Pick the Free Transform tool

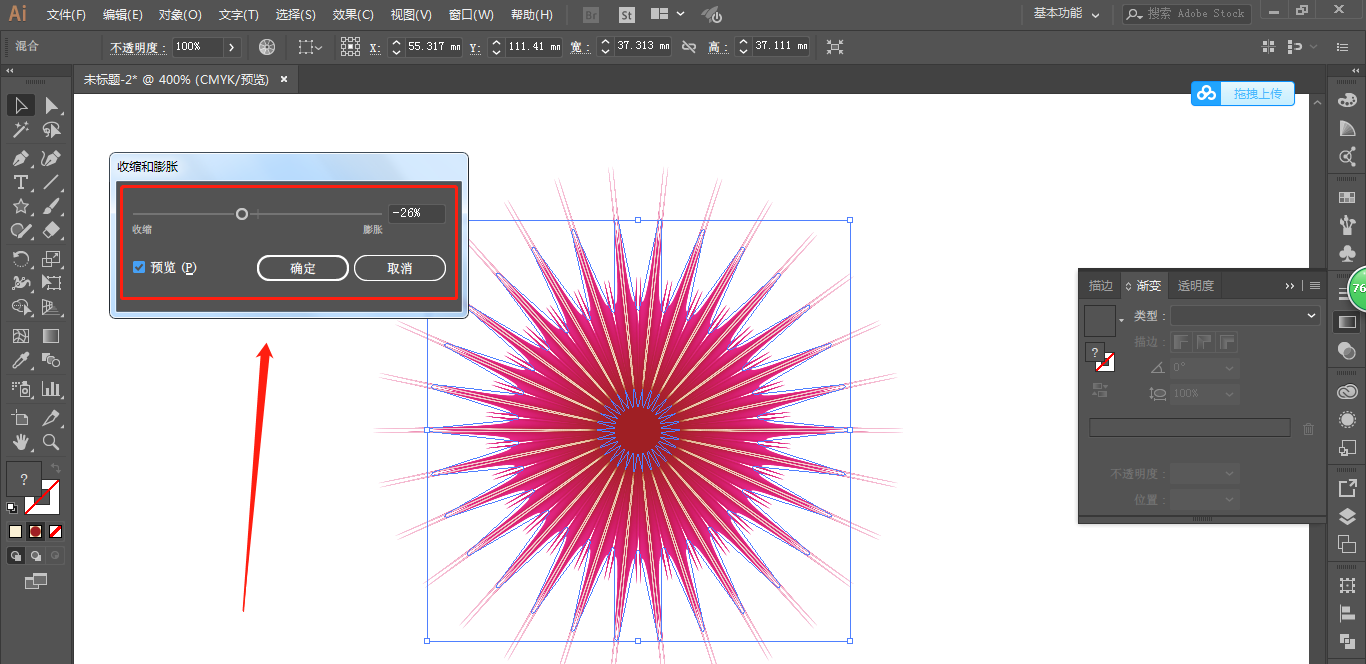(51, 283)
